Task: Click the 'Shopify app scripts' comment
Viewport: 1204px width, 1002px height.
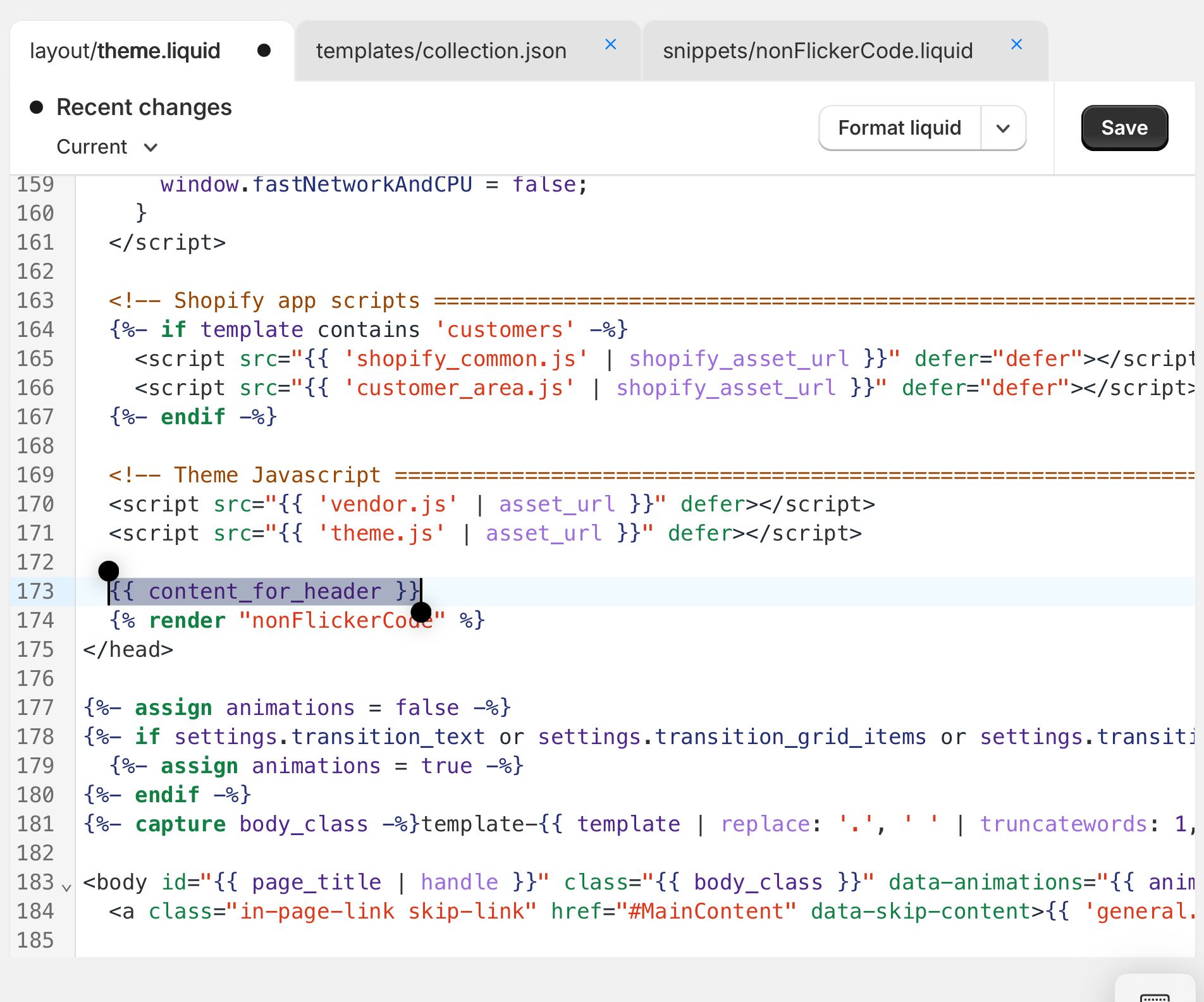Action: pos(297,300)
